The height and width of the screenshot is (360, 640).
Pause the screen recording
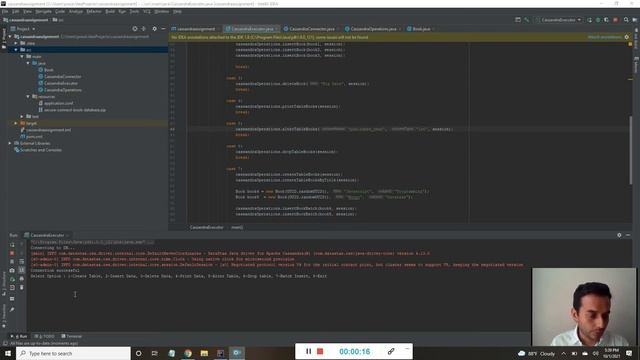309,351
